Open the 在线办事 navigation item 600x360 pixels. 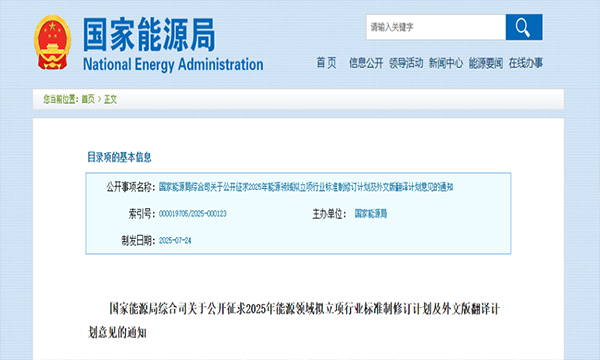526,63
